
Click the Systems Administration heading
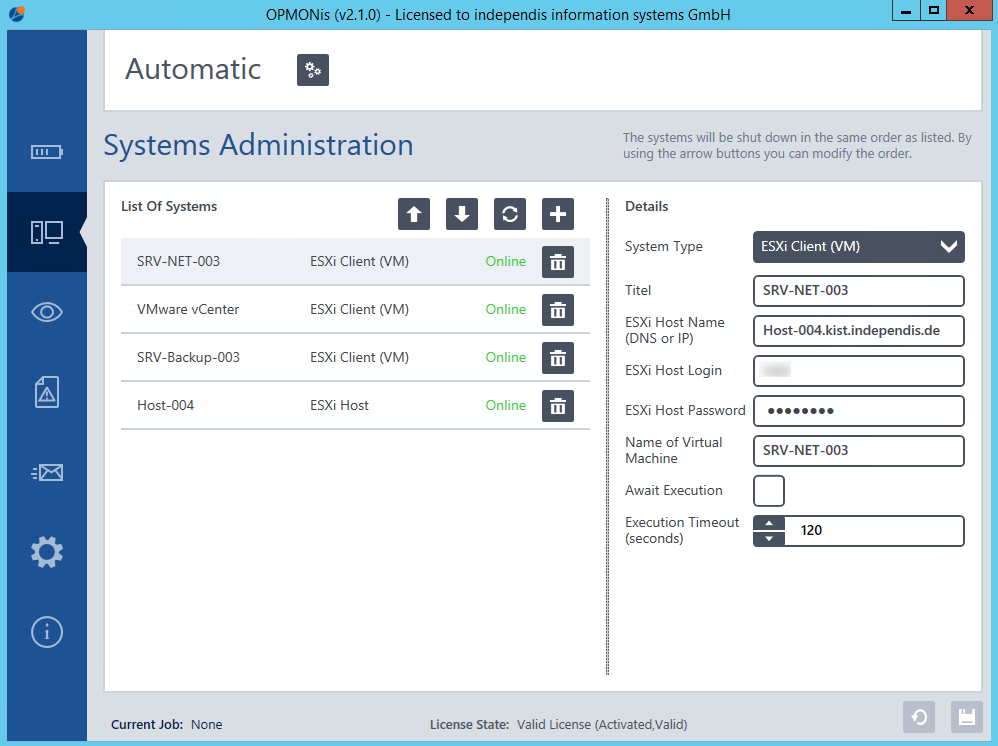[258, 145]
